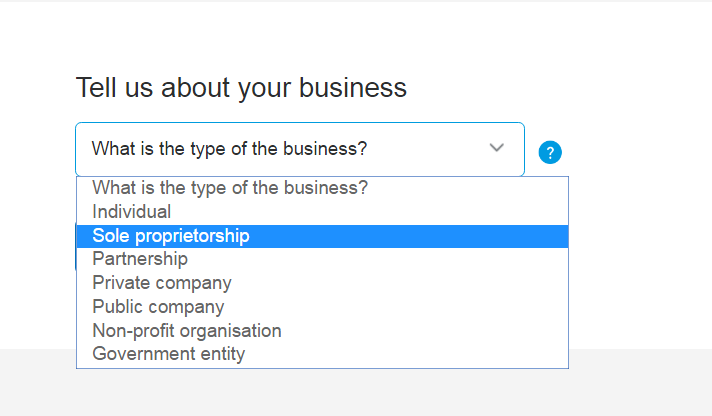Choose Non-profit organisation option
Viewport: 712px width, 416px height.
pyautogui.click(x=187, y=330)
